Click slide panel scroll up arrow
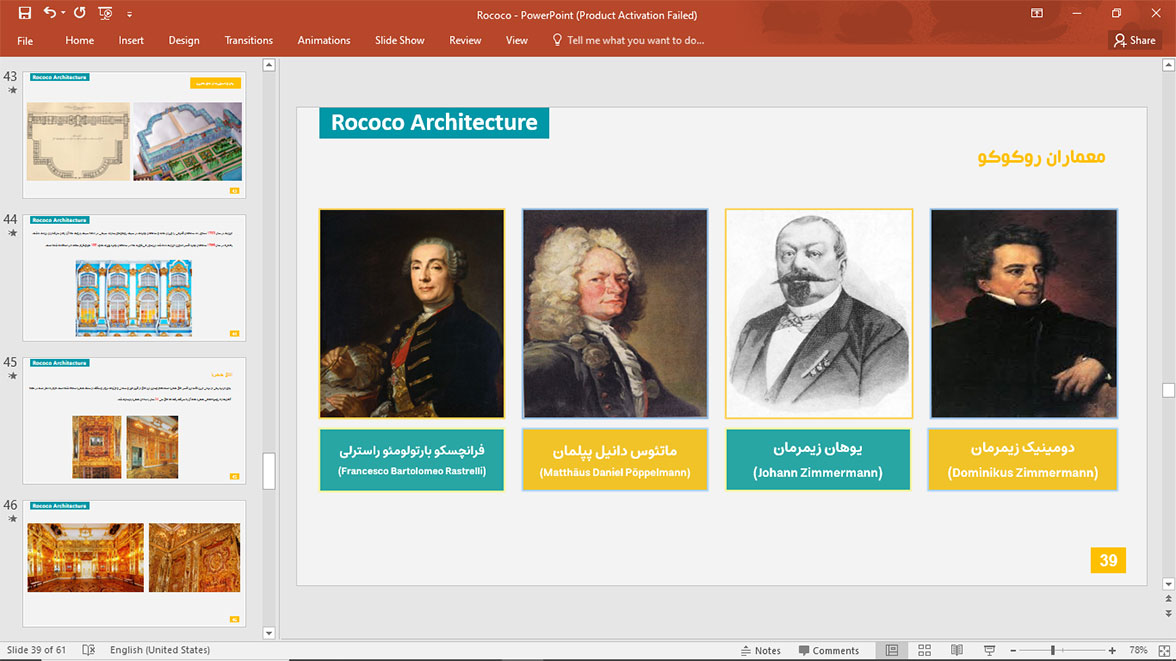The image size is (1176, 661). coord(269,65)
